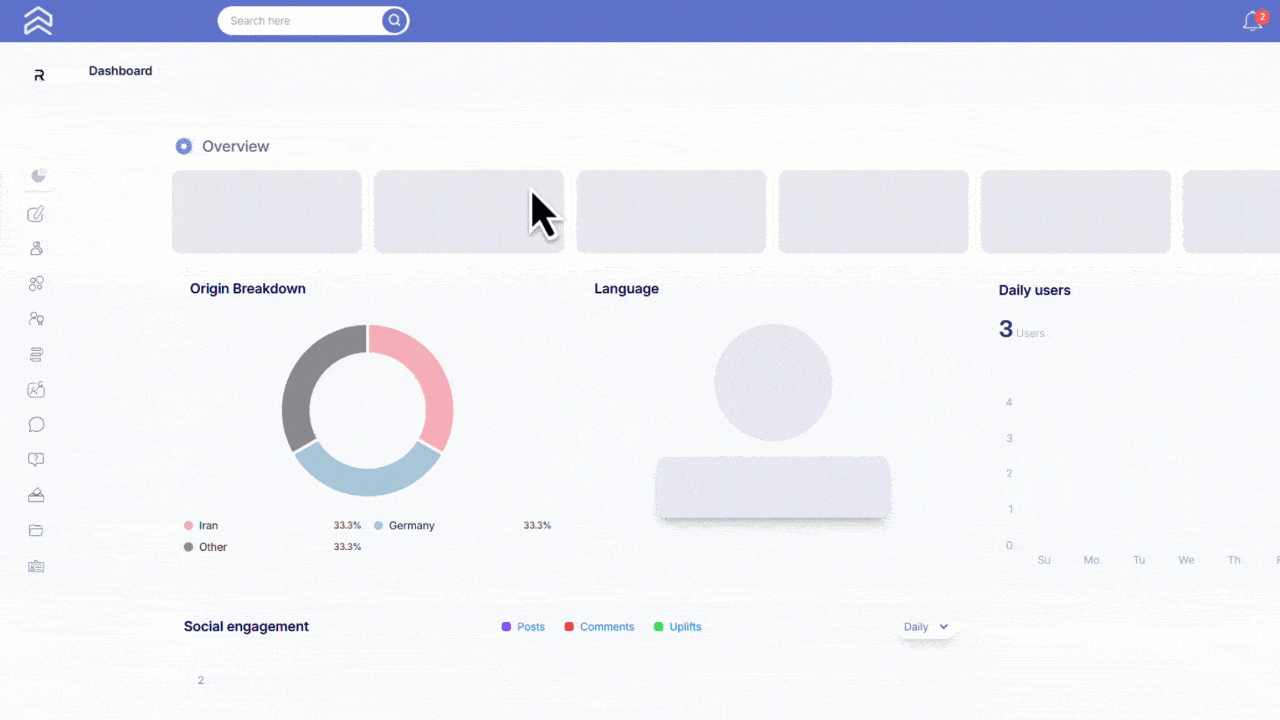
Task: Click the search magnifier button
Action: pyautogui.click(x=395, y=20)
